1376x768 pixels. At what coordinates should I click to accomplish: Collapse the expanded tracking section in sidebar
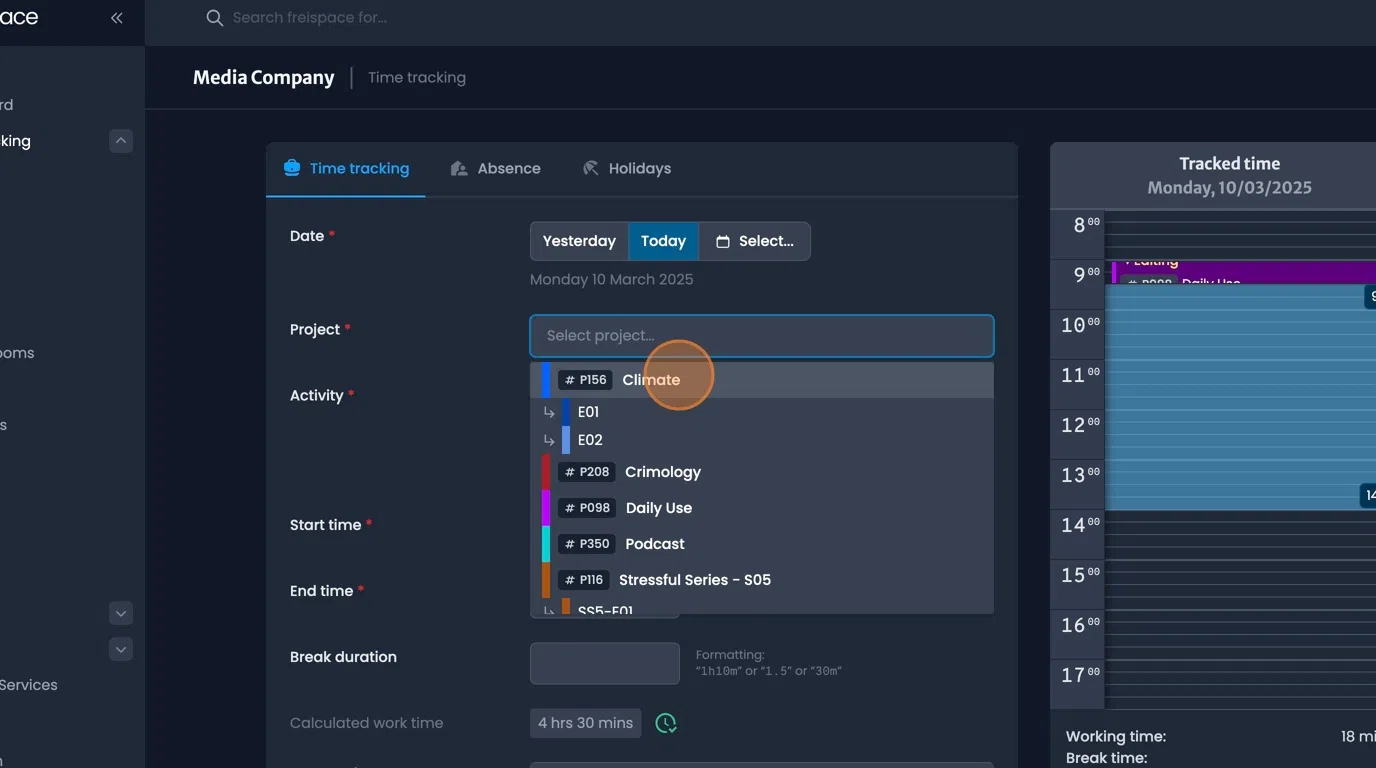pos(121,140)
